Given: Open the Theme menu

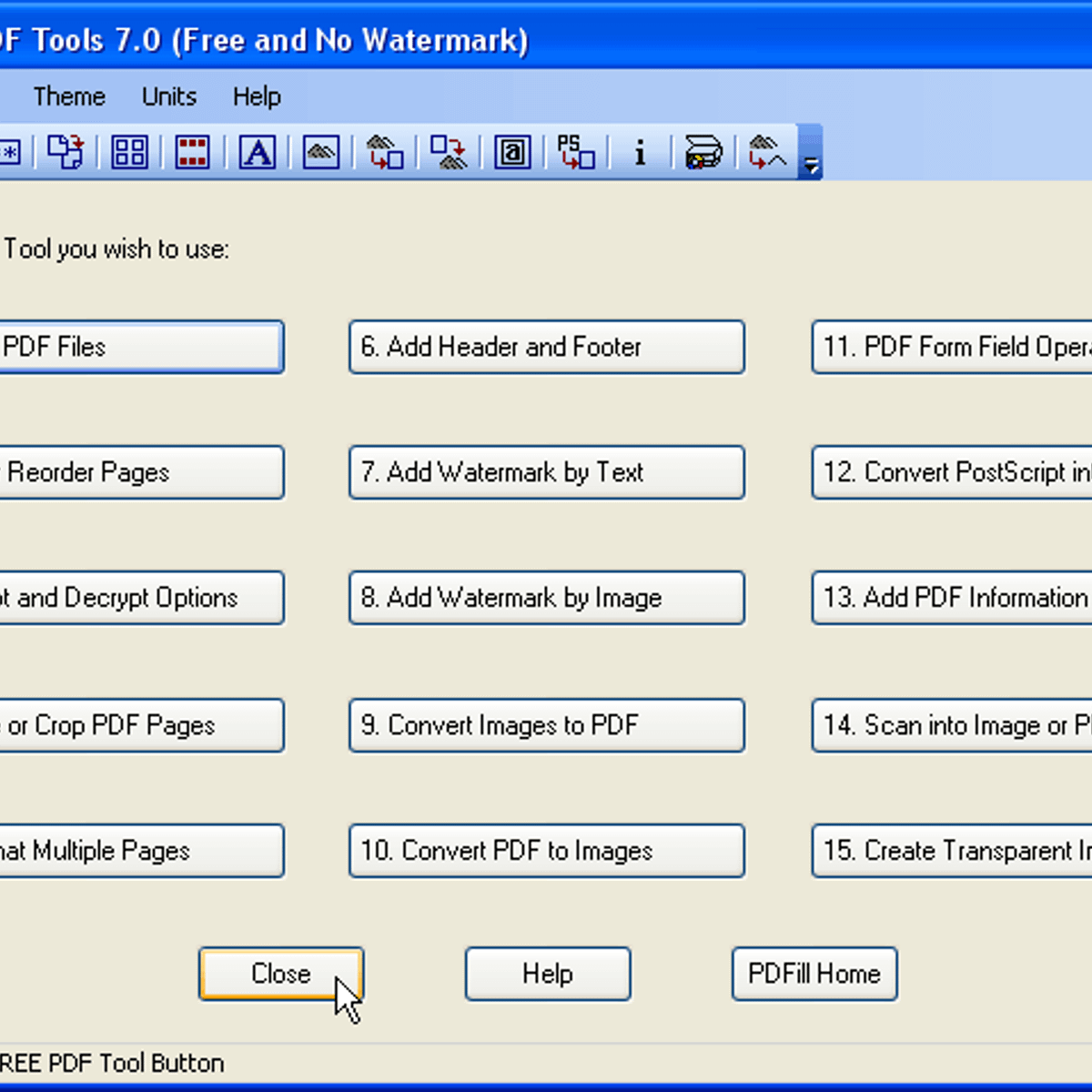Looking at the screenshot, I should click(69, 96).
